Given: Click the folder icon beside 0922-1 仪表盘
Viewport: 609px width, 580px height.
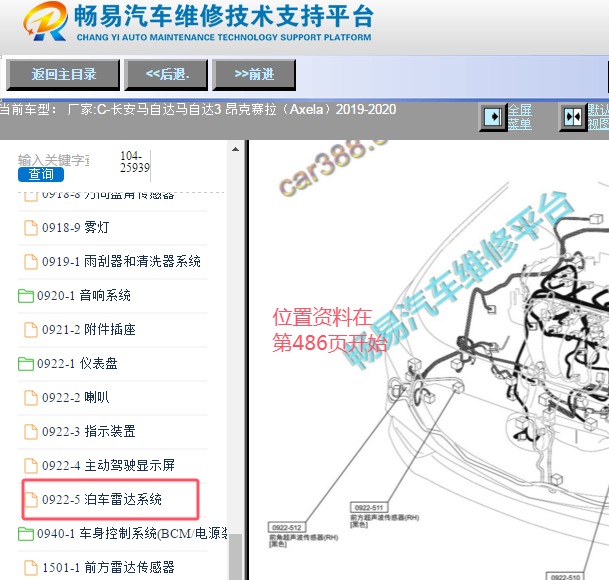Looking at the screenshot, I should (26, 364).
